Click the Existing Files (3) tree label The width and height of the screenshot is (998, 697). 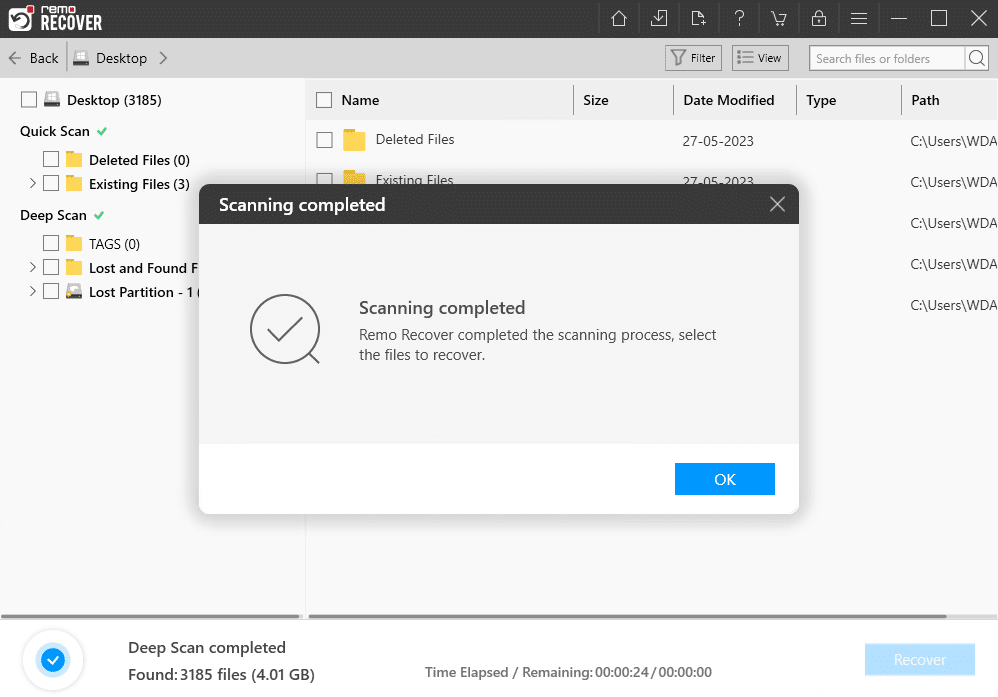pyautogui.click(x=139, y=184)
